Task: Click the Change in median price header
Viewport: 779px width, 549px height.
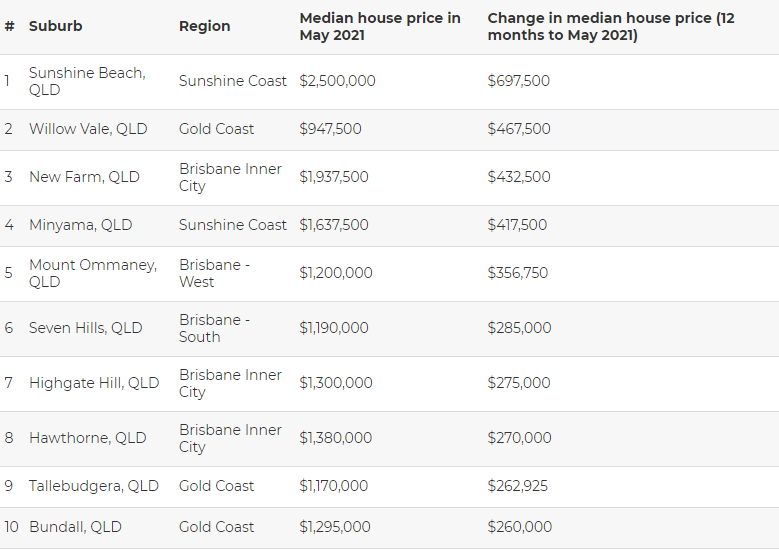Action: (x=611, y=26)
